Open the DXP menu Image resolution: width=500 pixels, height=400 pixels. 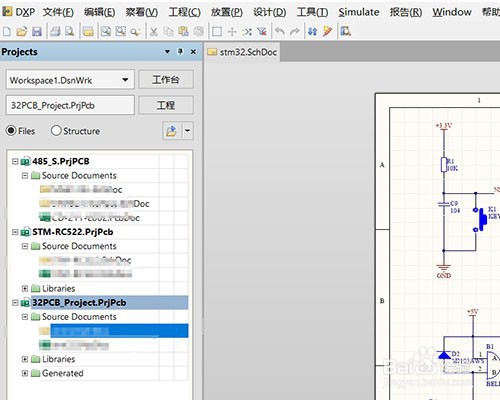coord(19,12)
